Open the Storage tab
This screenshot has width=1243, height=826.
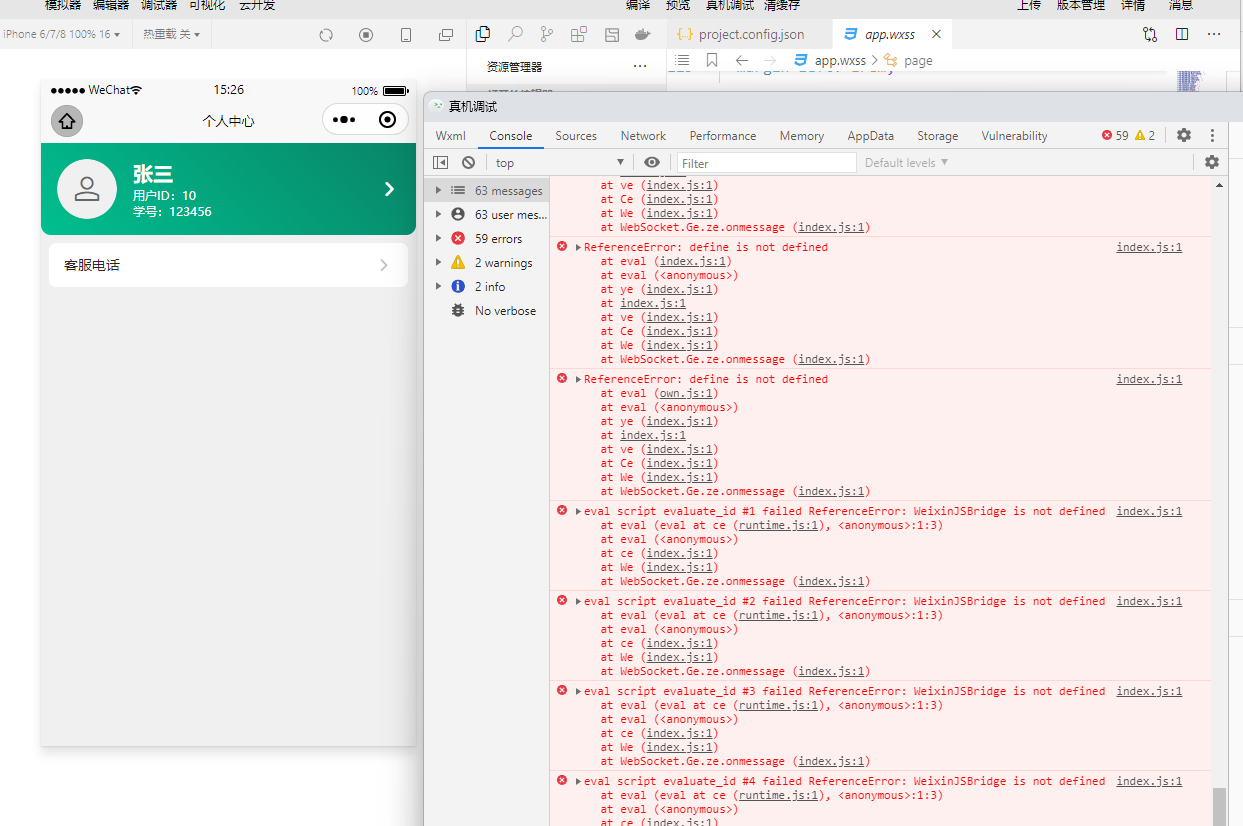pos(937,136)
